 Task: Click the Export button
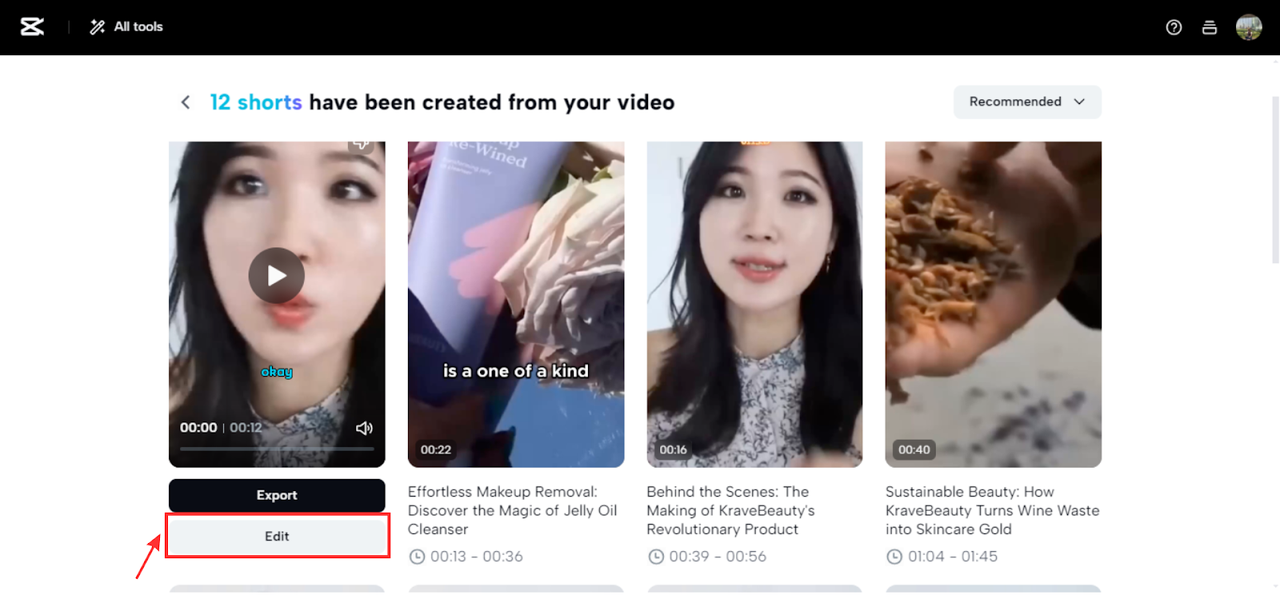(x=277, y=495)
